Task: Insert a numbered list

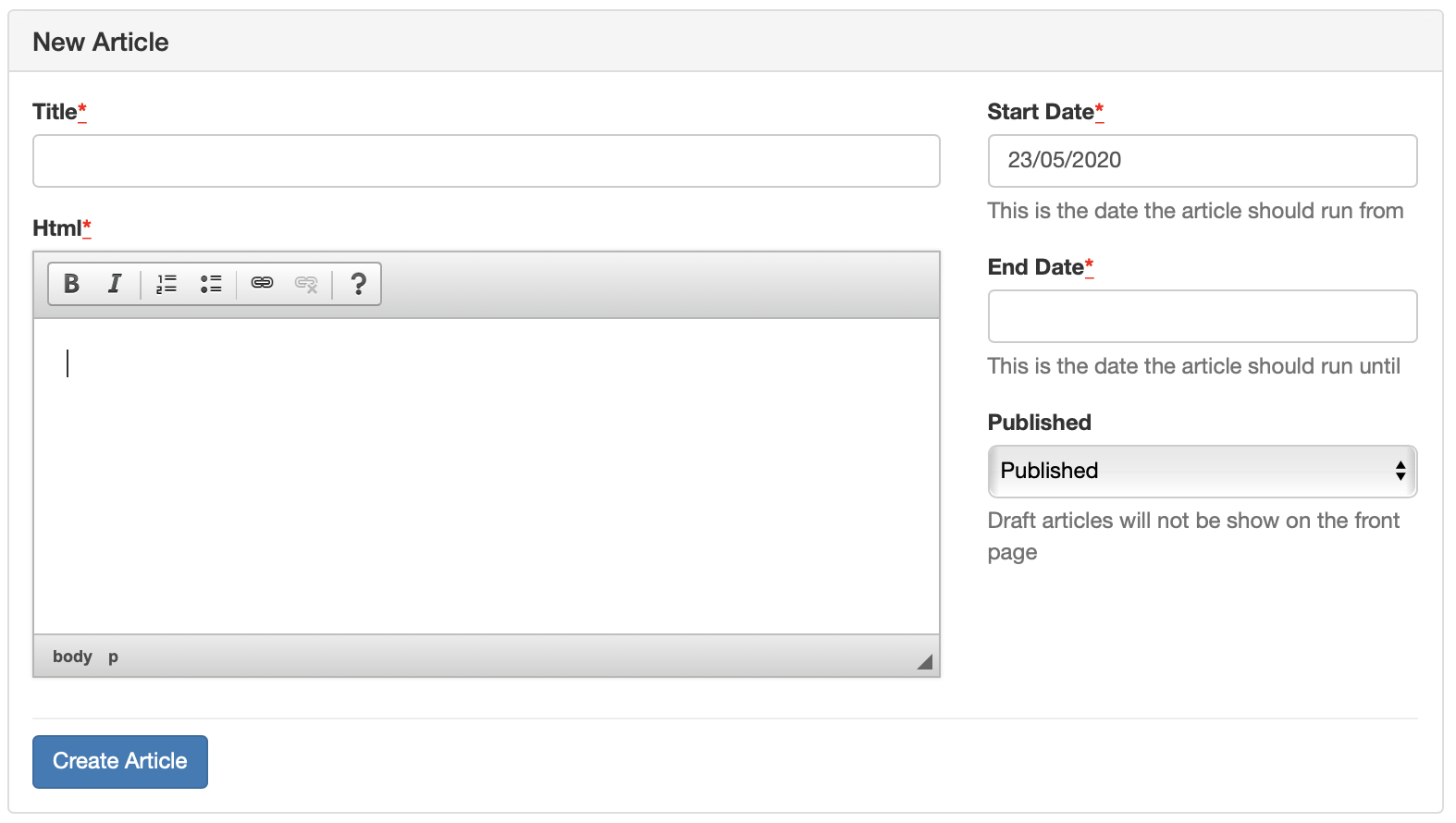Action: [167, 284]
